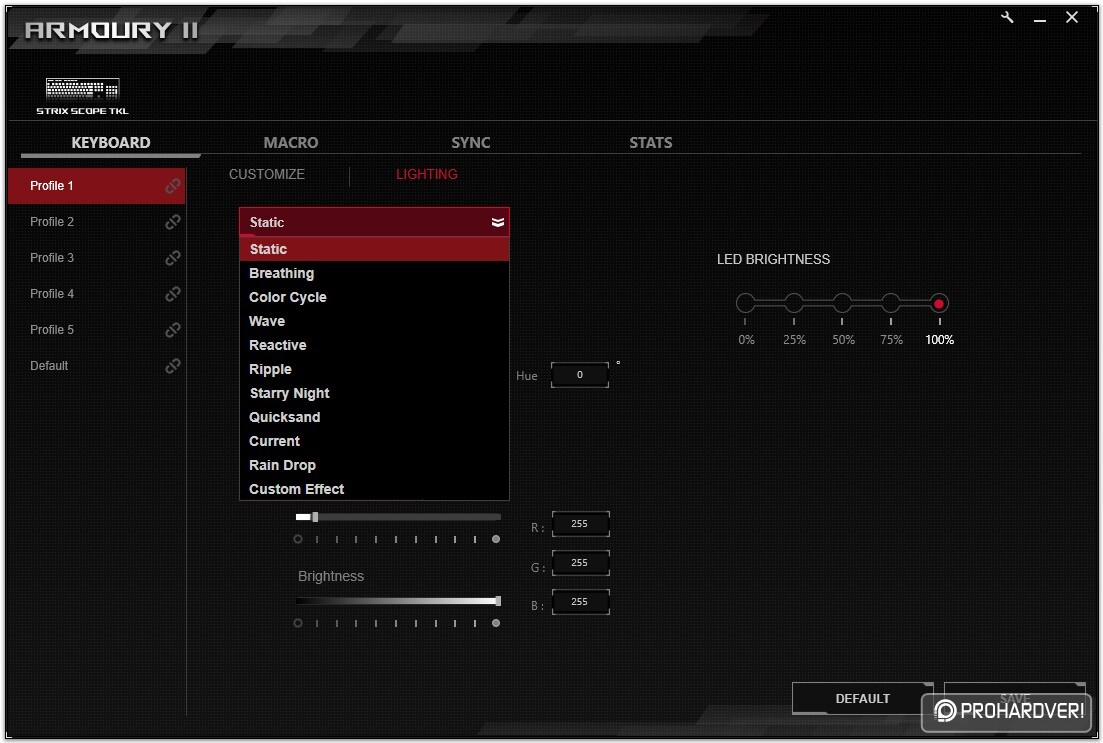Choose Reactive lighting effect
Screen dimensions: 1103x743
coord(374,345)
